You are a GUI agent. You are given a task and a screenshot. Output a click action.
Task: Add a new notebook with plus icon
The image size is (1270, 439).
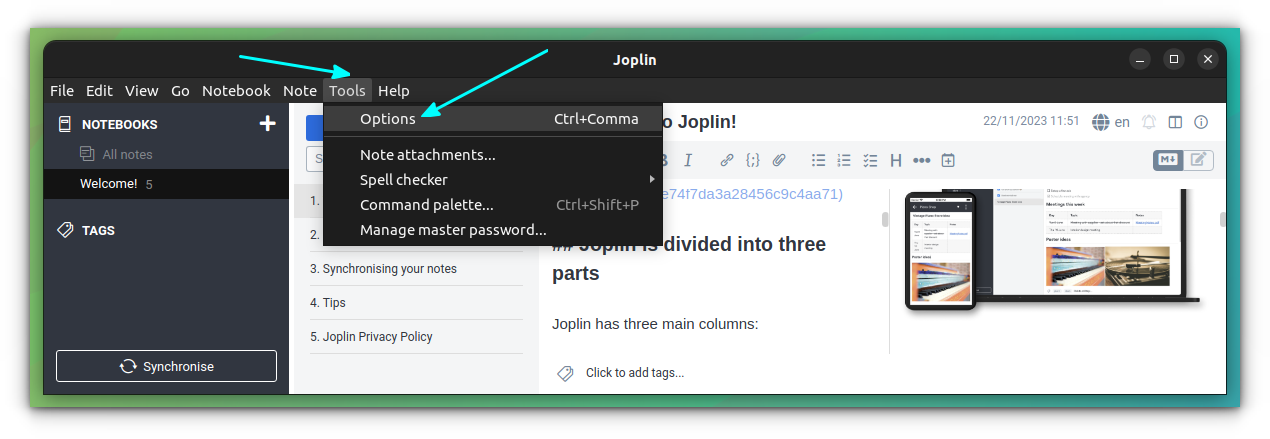coord(267,124)
